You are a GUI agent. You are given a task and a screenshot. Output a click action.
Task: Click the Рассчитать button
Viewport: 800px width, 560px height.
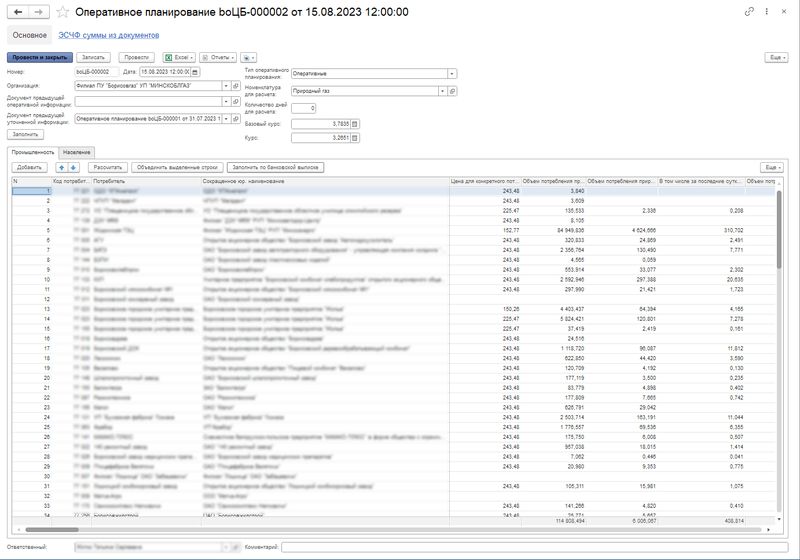pos(108,167)
